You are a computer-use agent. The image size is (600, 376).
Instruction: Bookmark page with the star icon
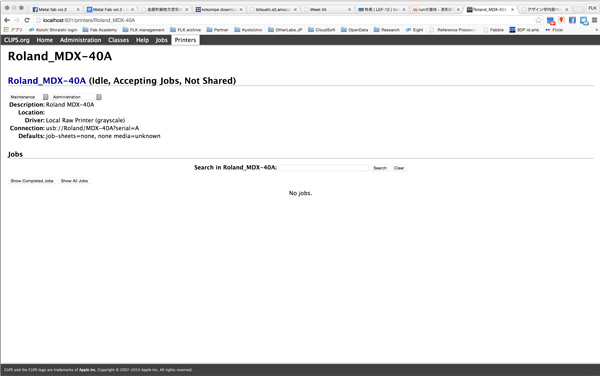538,20
